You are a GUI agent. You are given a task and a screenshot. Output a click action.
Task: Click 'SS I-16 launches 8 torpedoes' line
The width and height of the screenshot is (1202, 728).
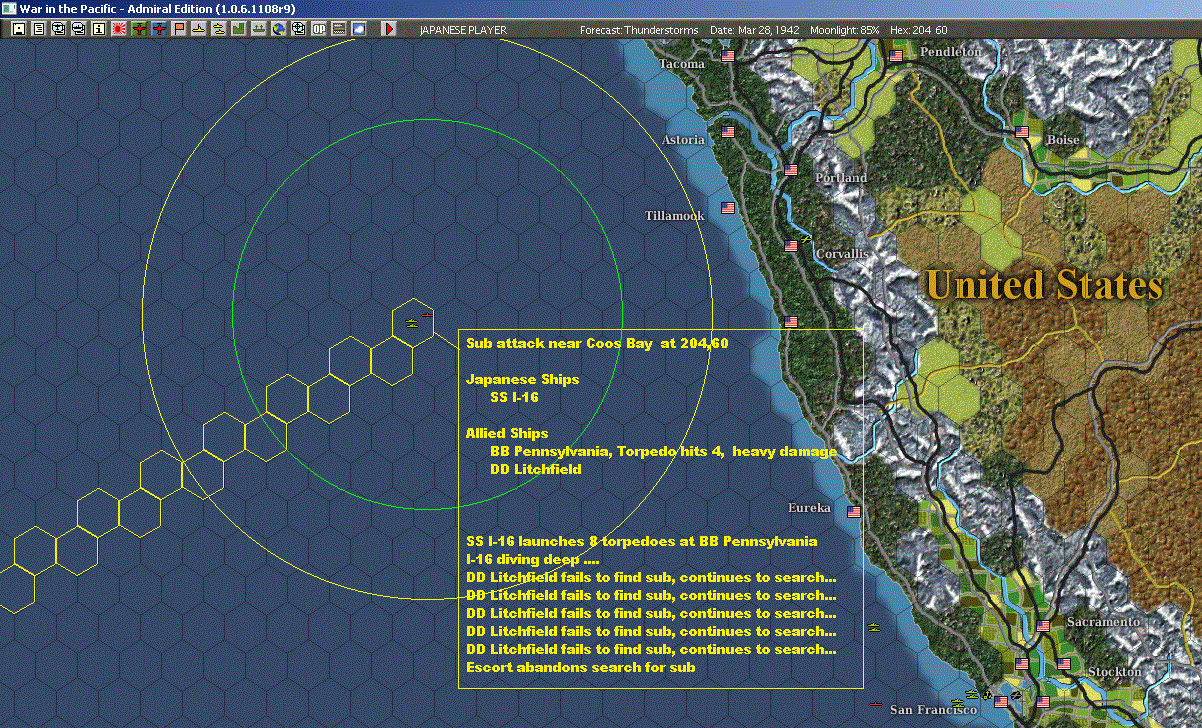point(642,541)
